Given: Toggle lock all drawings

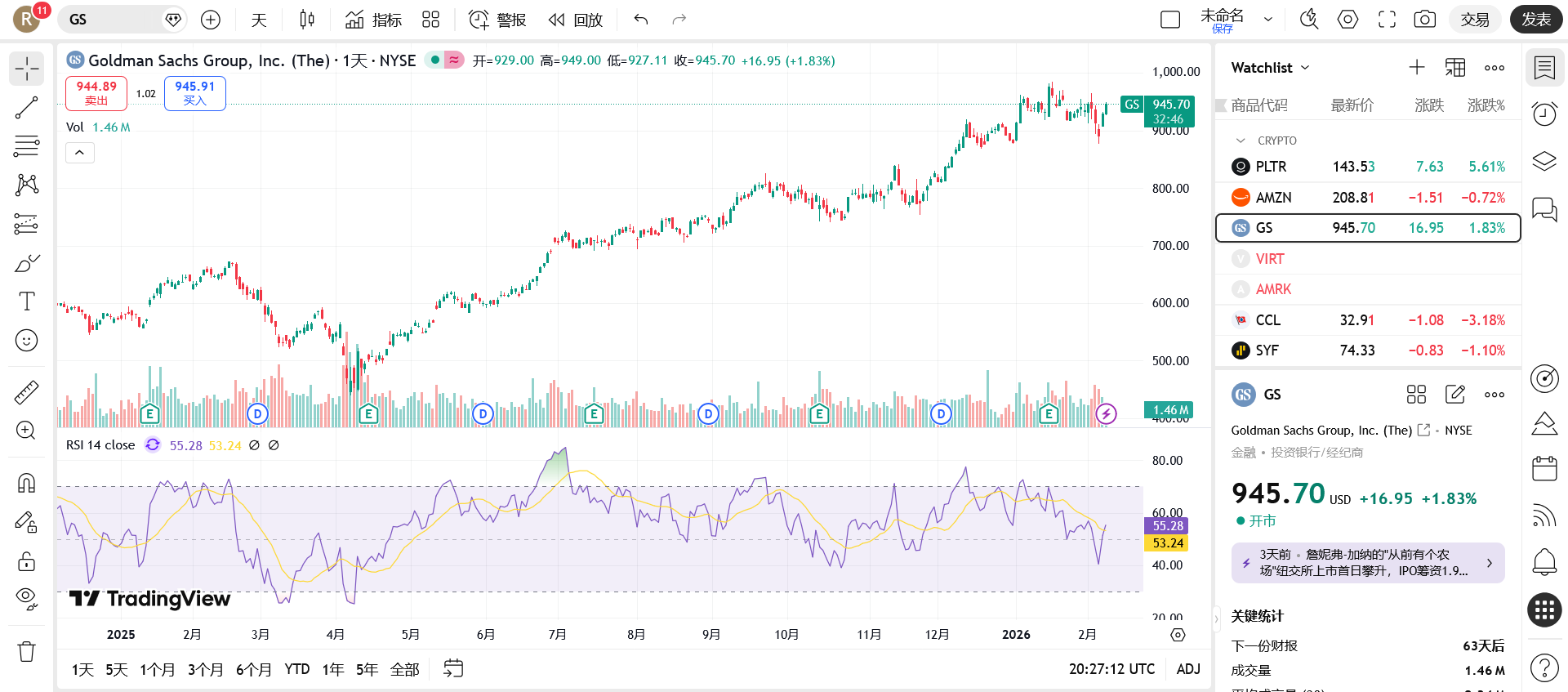Looking at the screenshot, I should coord(27,561).
